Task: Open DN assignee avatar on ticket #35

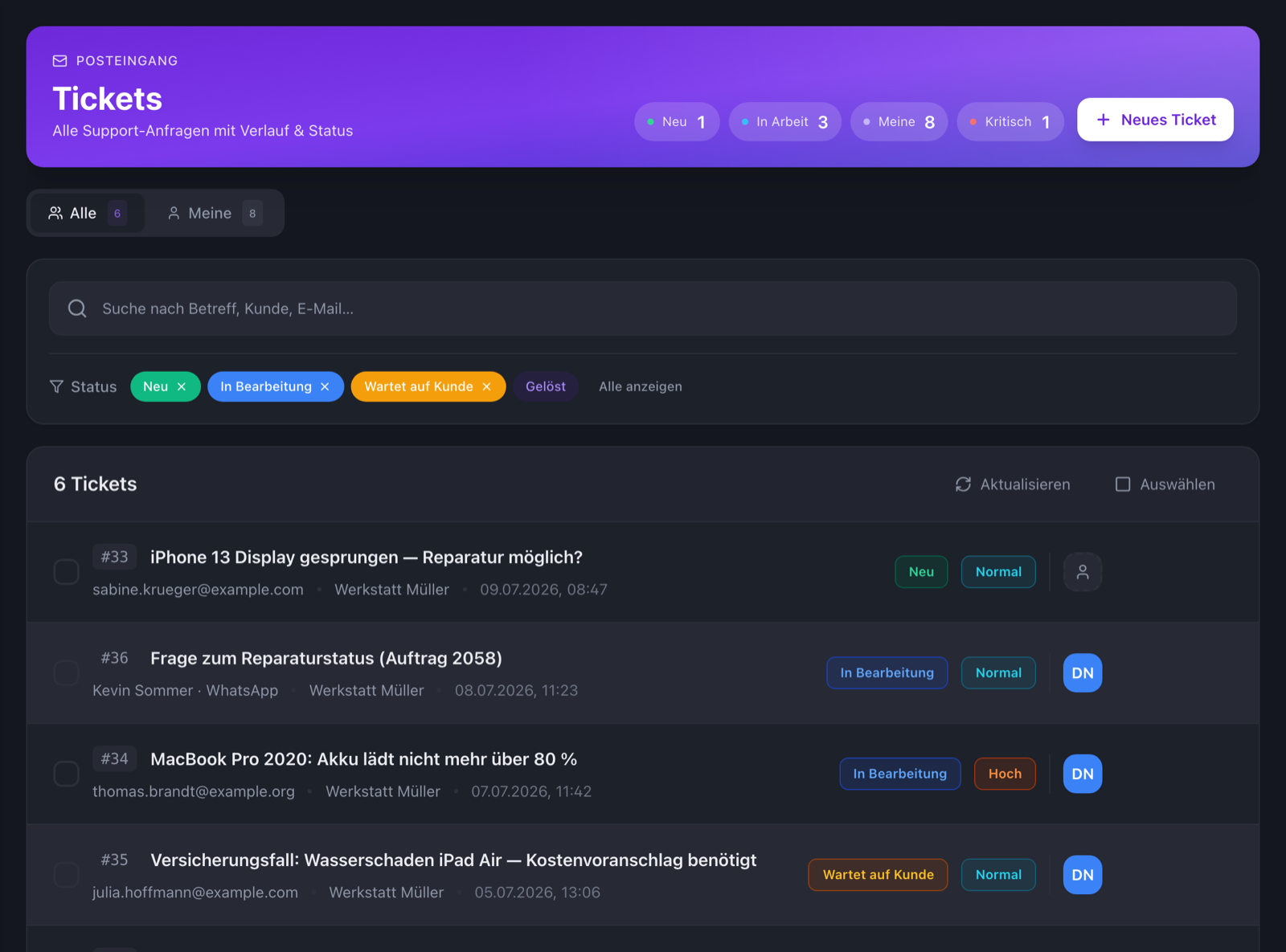Action: (x=1083, y=875)
